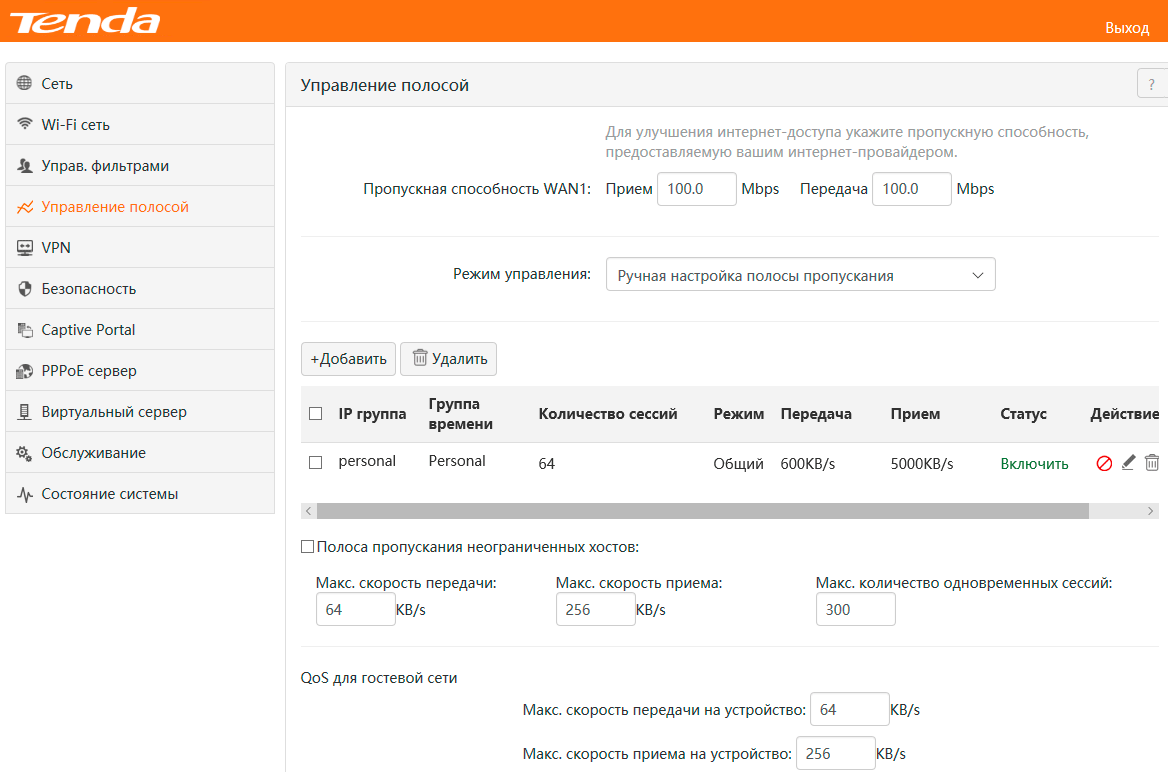
Task: Open Обслуживание menu item
Action: [140, 452]
